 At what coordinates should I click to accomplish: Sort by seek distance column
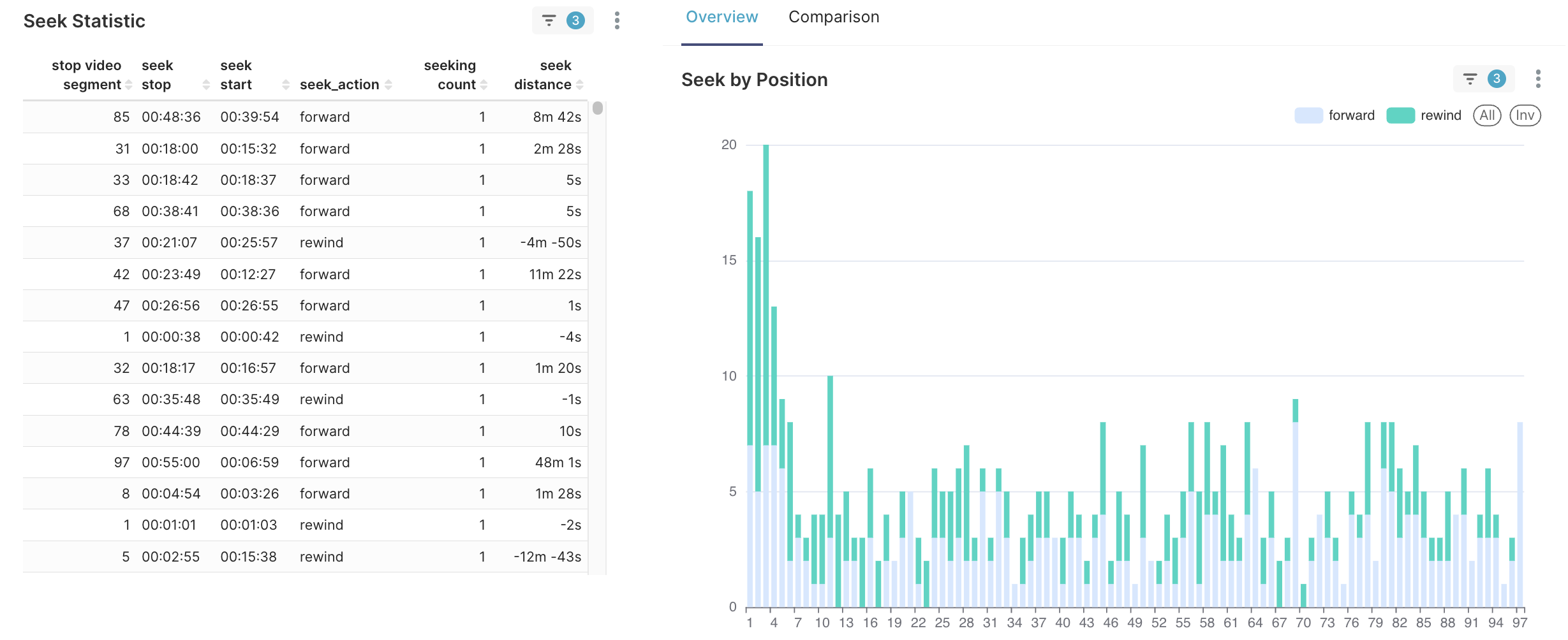click(579, 85)
